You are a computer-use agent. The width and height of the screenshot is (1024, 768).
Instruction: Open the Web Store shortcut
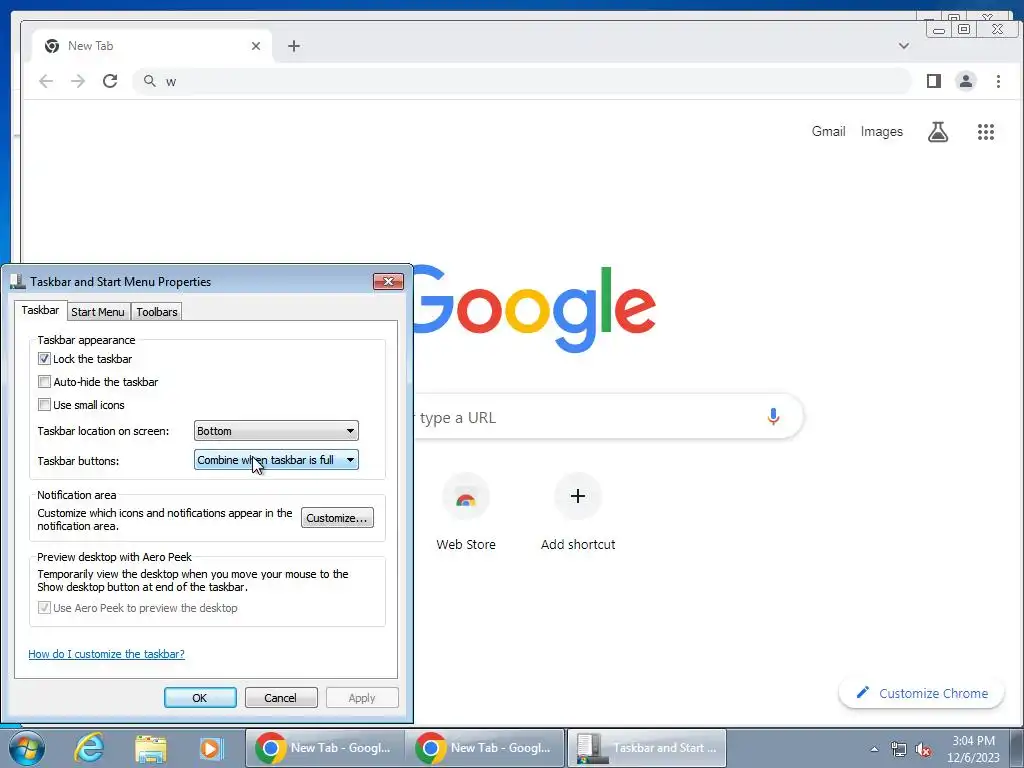click(x=466, y=513)
